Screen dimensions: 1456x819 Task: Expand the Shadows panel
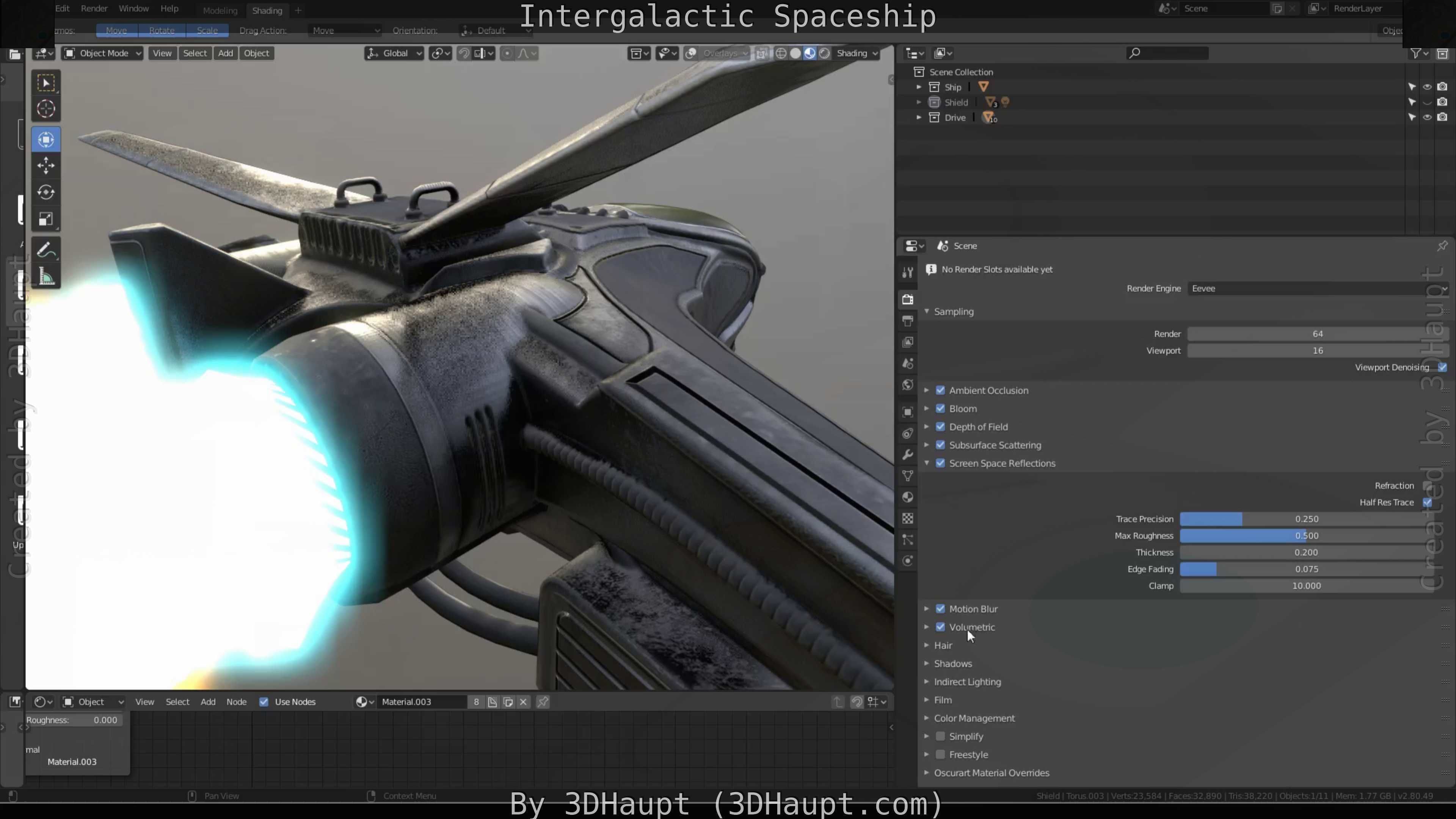pyautogui.click(x=953, y=664)
